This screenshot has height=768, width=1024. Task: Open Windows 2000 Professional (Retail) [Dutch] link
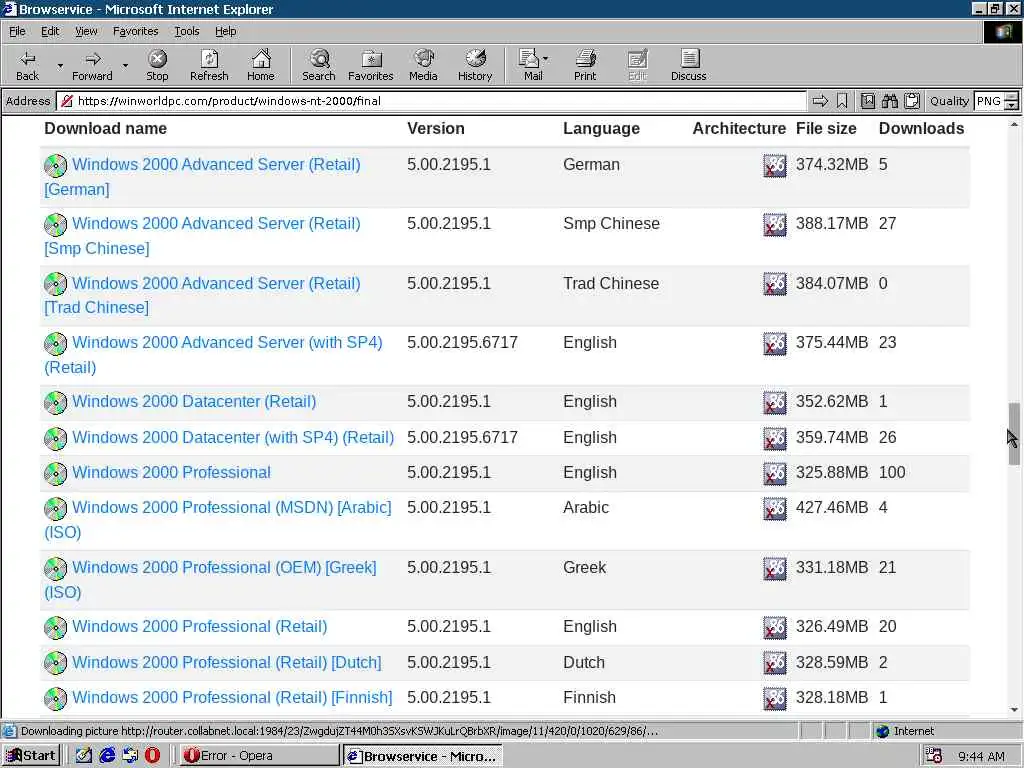point(227,663)
